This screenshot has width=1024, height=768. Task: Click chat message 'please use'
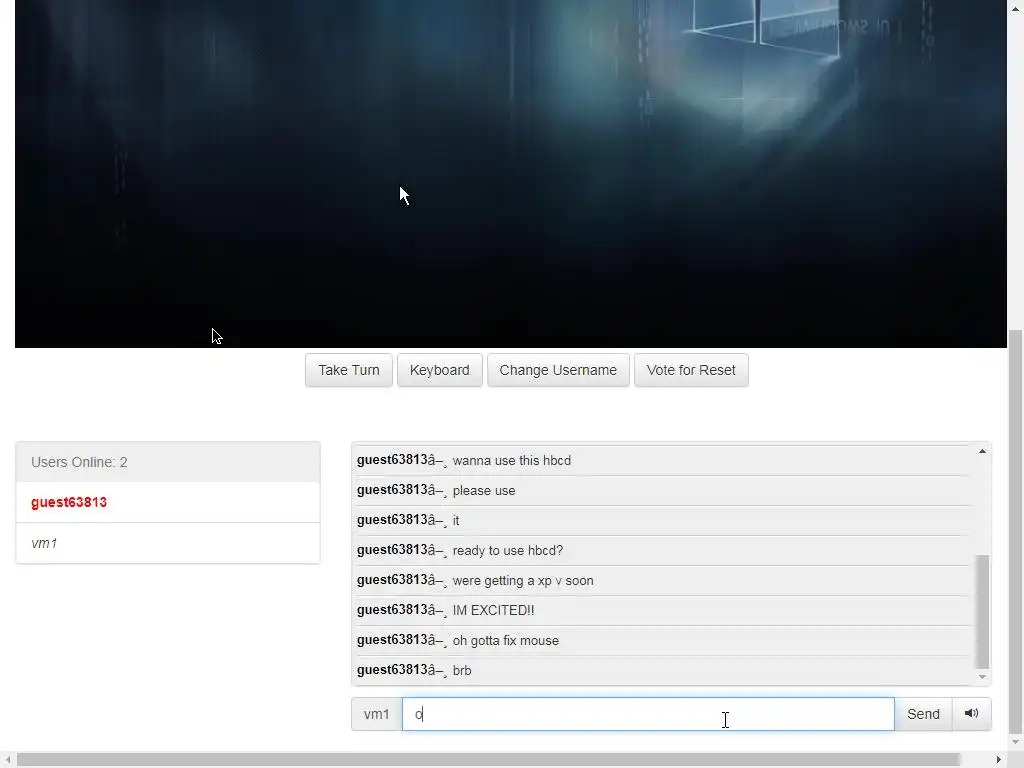click(484, 490)
